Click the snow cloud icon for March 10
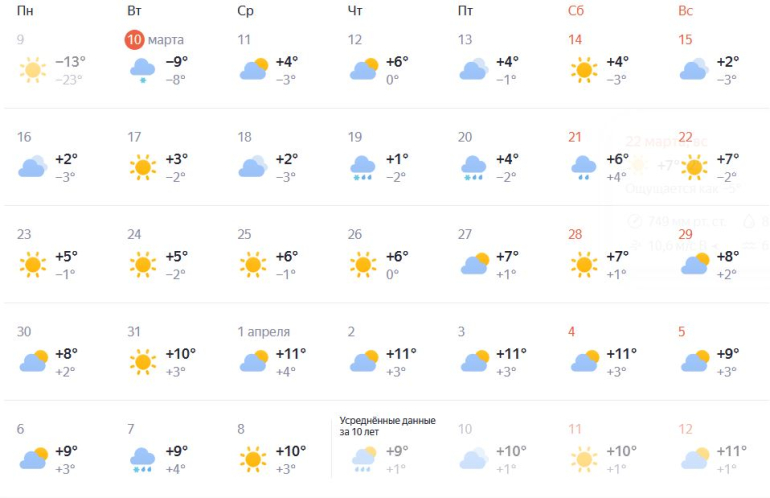 click(142, 70)
